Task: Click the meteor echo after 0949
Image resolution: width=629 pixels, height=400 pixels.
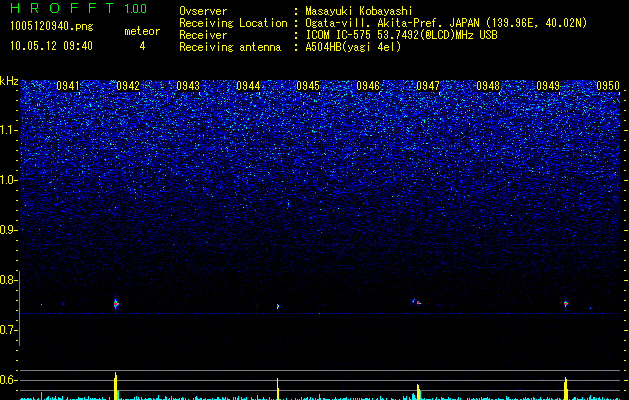Action: (x=566, y=304)
